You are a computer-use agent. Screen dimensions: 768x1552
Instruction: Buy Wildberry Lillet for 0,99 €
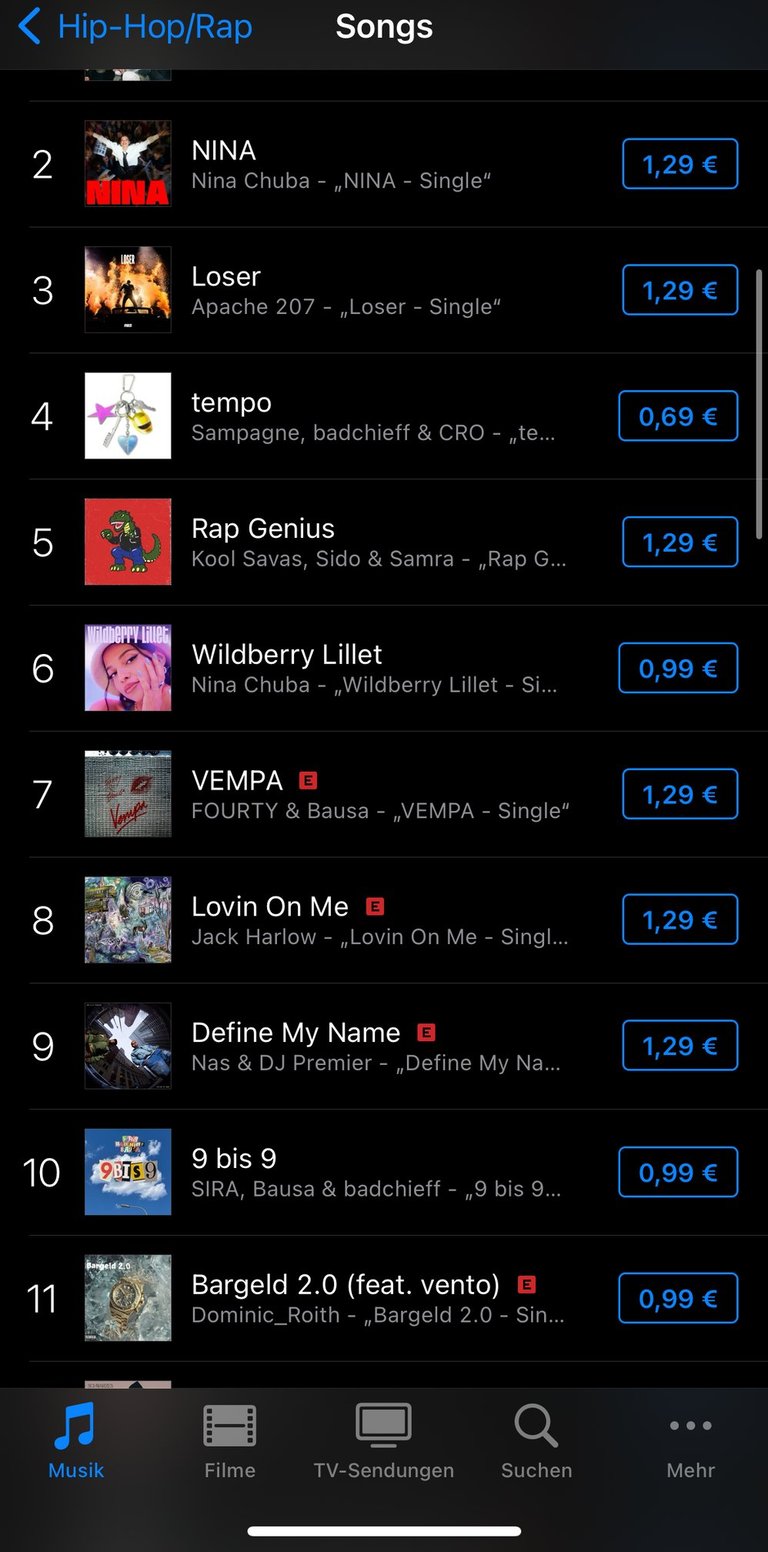[678, 668]
